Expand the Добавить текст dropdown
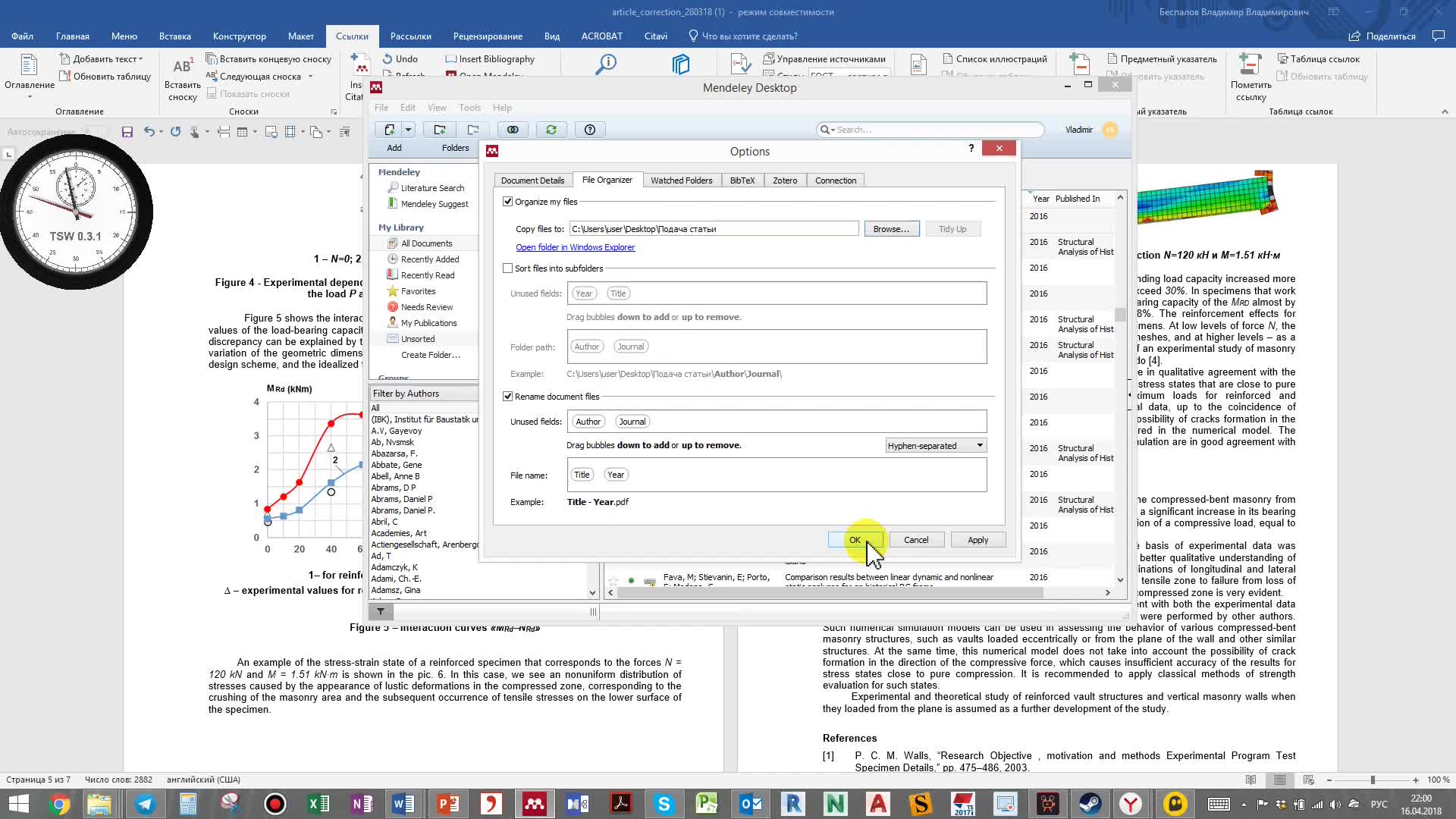1456x819 pixels. 102,59
